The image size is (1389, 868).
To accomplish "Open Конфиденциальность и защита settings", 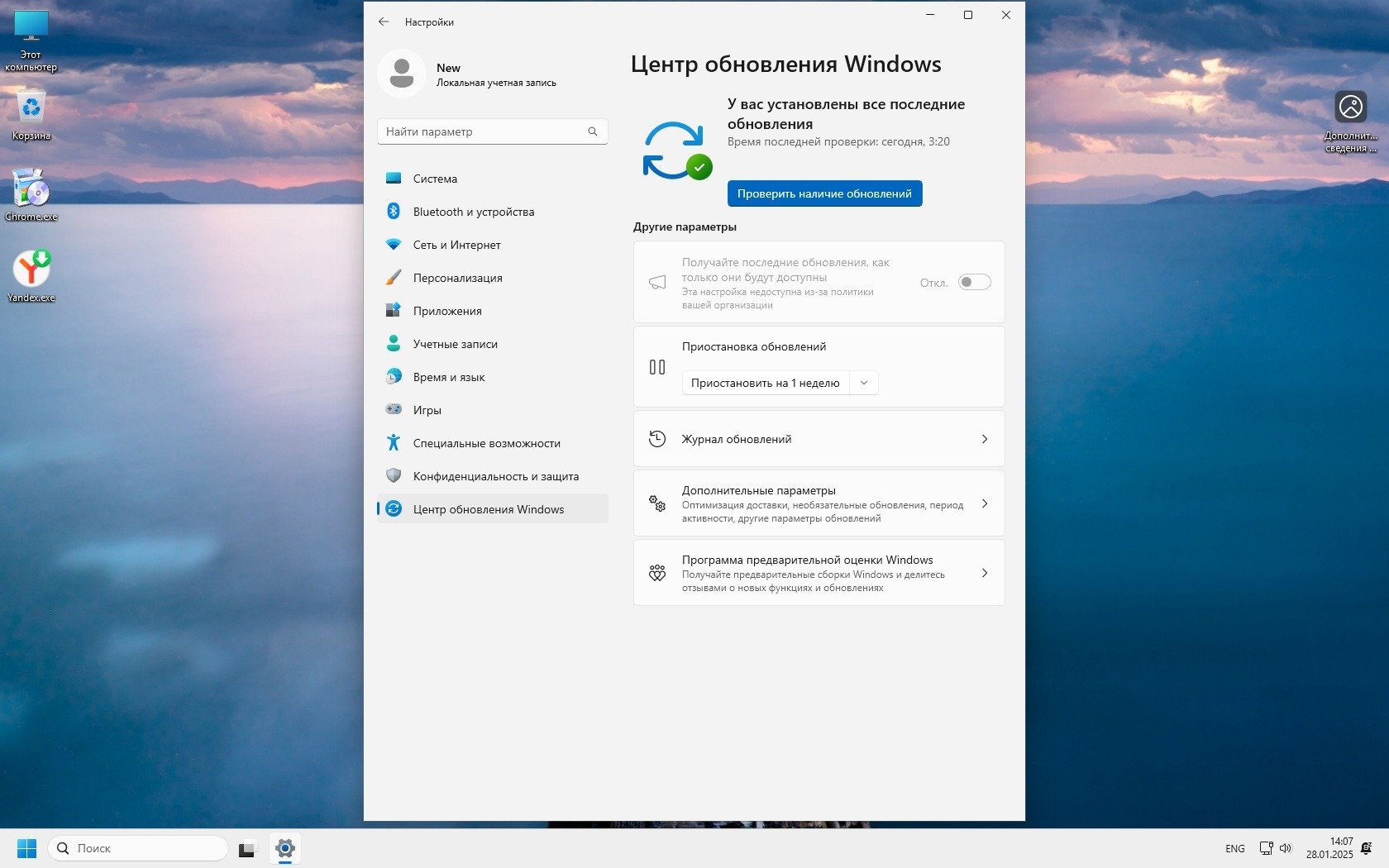I will tap(495, 476).
